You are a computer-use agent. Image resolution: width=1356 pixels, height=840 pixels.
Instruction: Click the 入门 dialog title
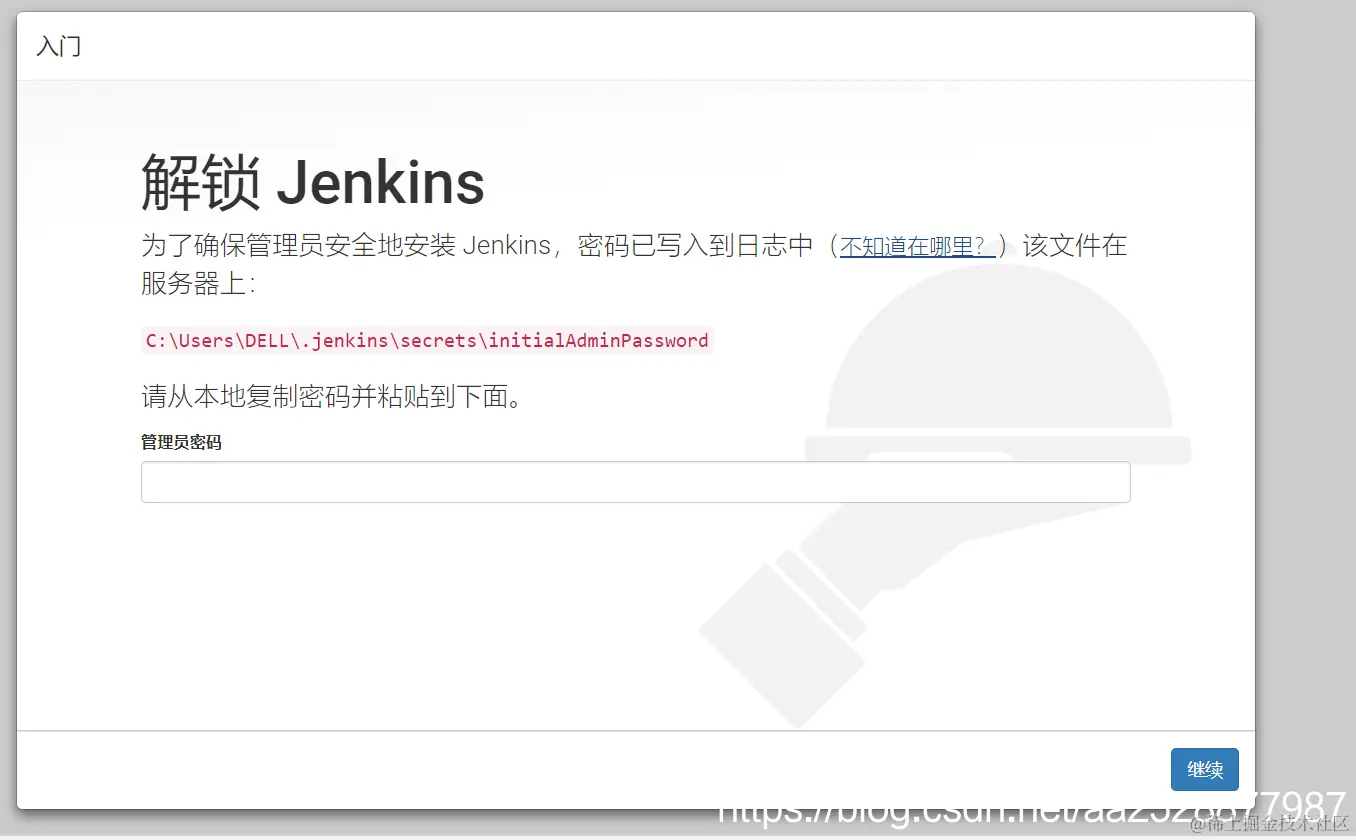click(59, 46)
